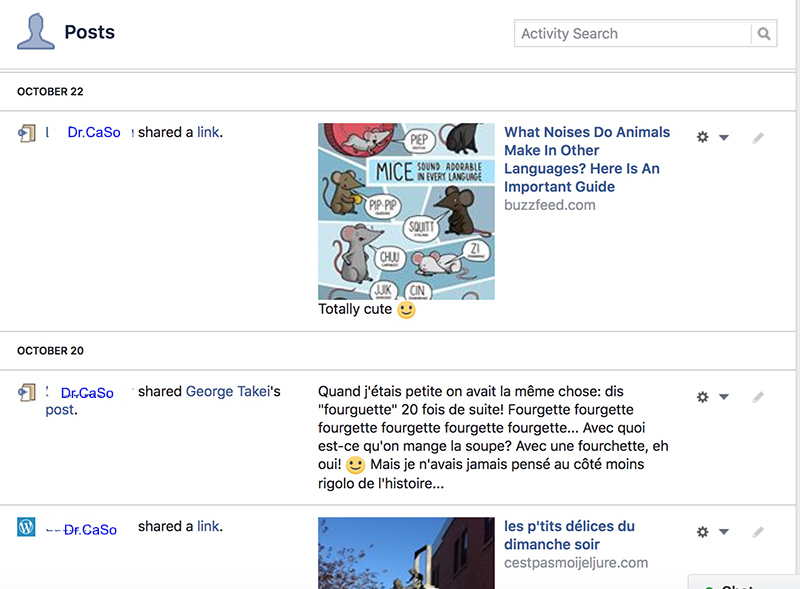The height and width of the screenshot is (589, 800).
Task: Click the "post" link under the George Takei entry
Action: [x=59, y=410]
